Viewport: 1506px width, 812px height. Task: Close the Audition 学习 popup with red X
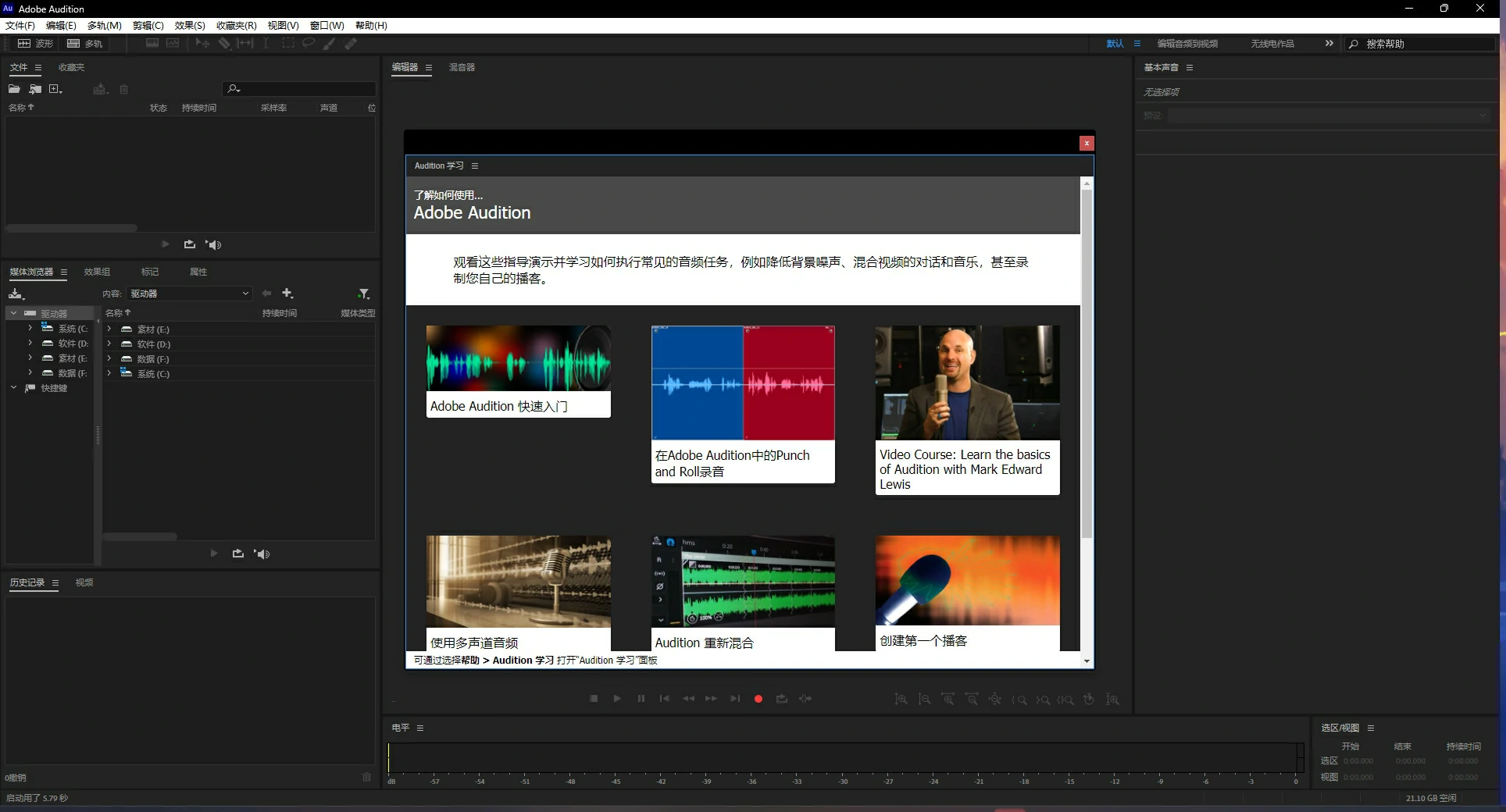[x=1086, y=143]
